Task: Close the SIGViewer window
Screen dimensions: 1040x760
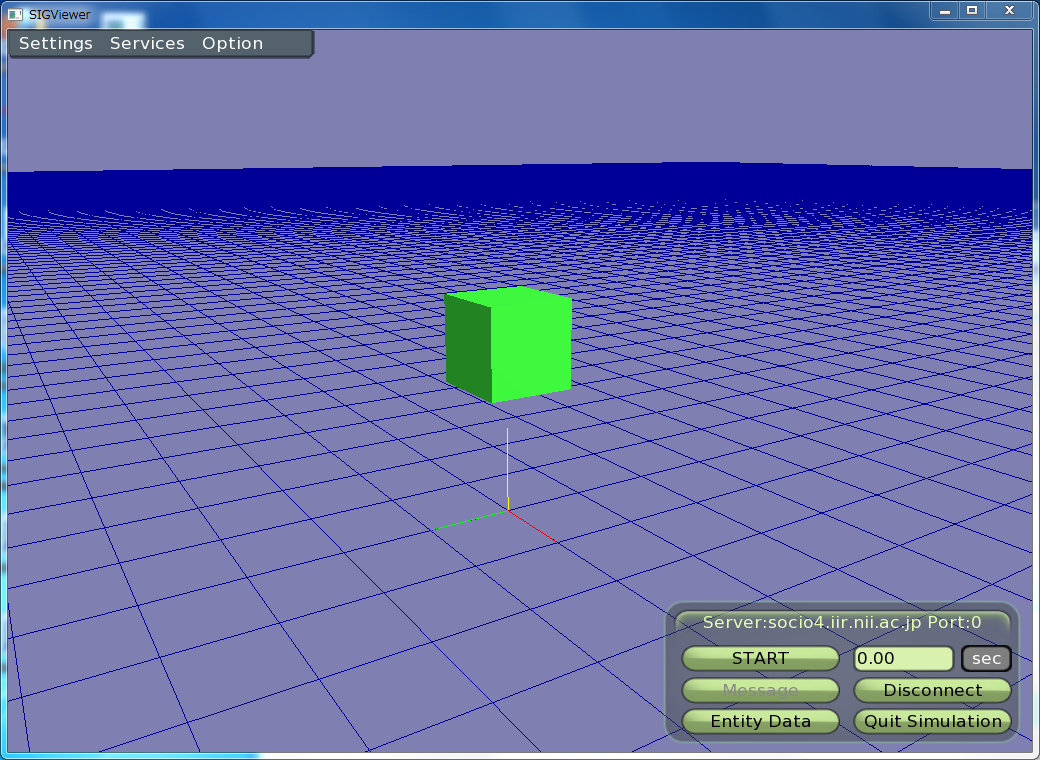Action: (1010, 10)
